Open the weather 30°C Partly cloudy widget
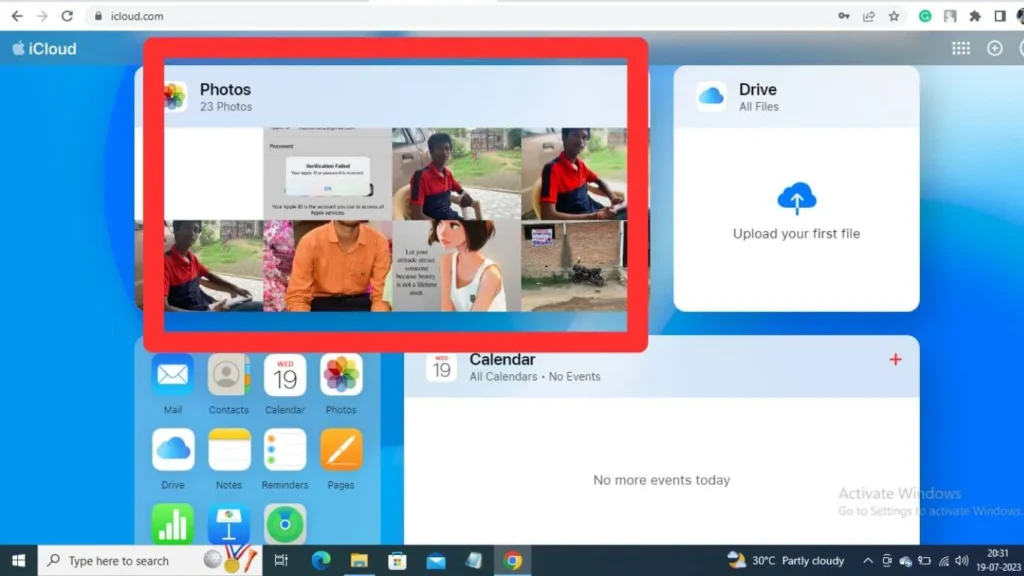 (x=786, y=560)
